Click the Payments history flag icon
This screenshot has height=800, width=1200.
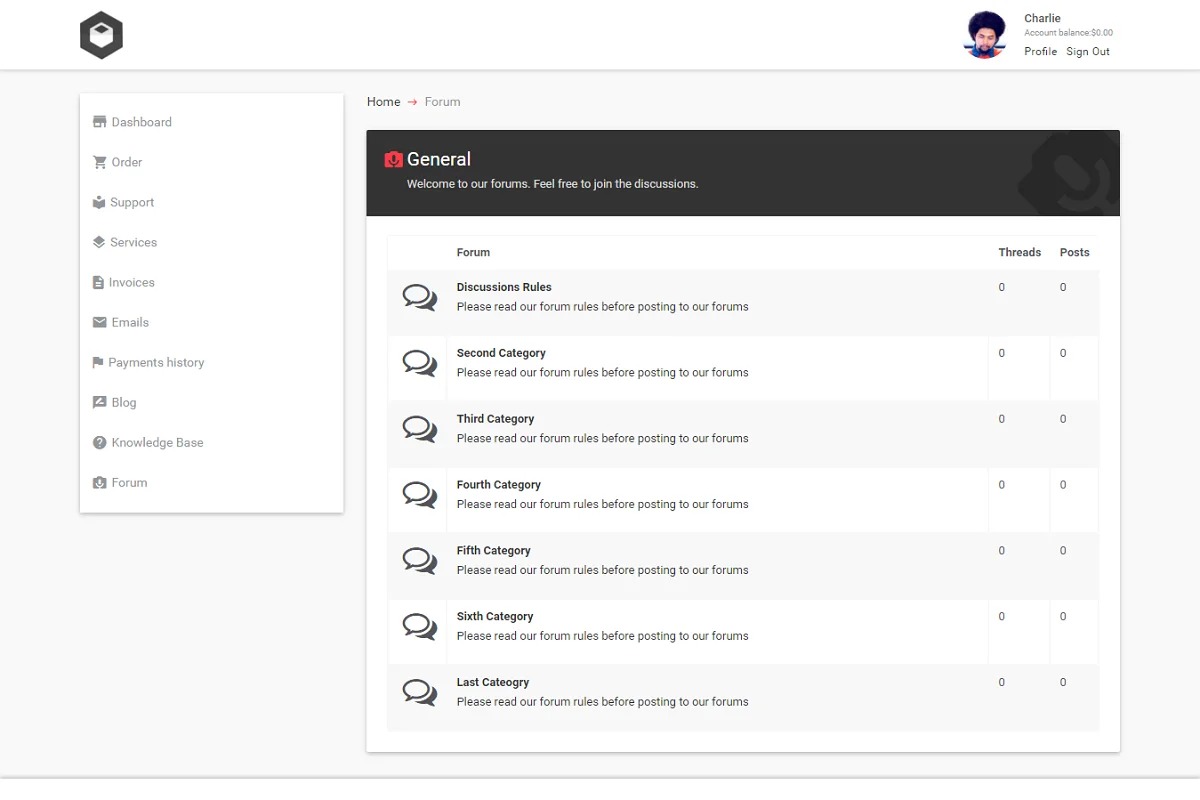tap(98, 362)
